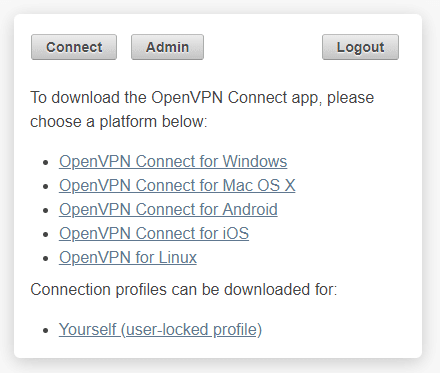The width and height of the screenshot is (440, 373).
Task: Download OpenVPN Connect for Mac OS X
Action: [x=177, y=185]
